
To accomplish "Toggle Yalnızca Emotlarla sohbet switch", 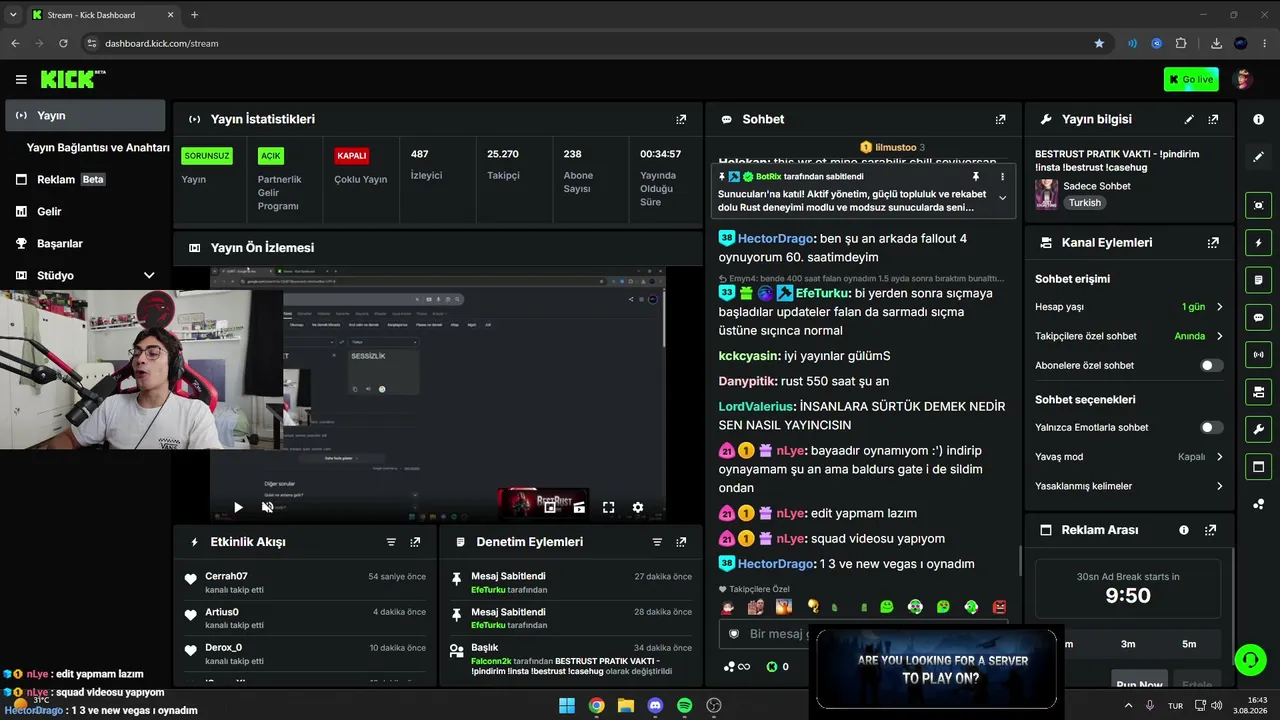I will coord(1211,428).
